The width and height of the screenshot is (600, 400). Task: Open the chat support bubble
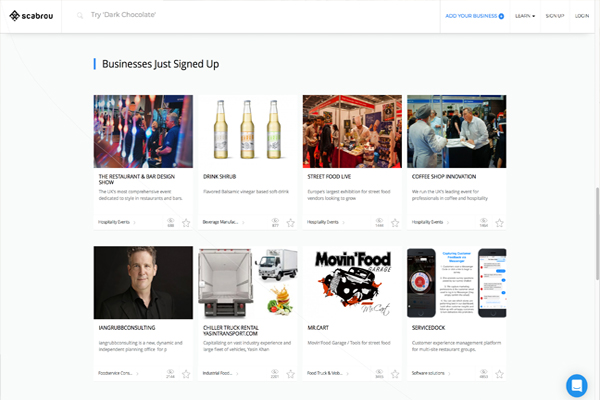[576, 385]
